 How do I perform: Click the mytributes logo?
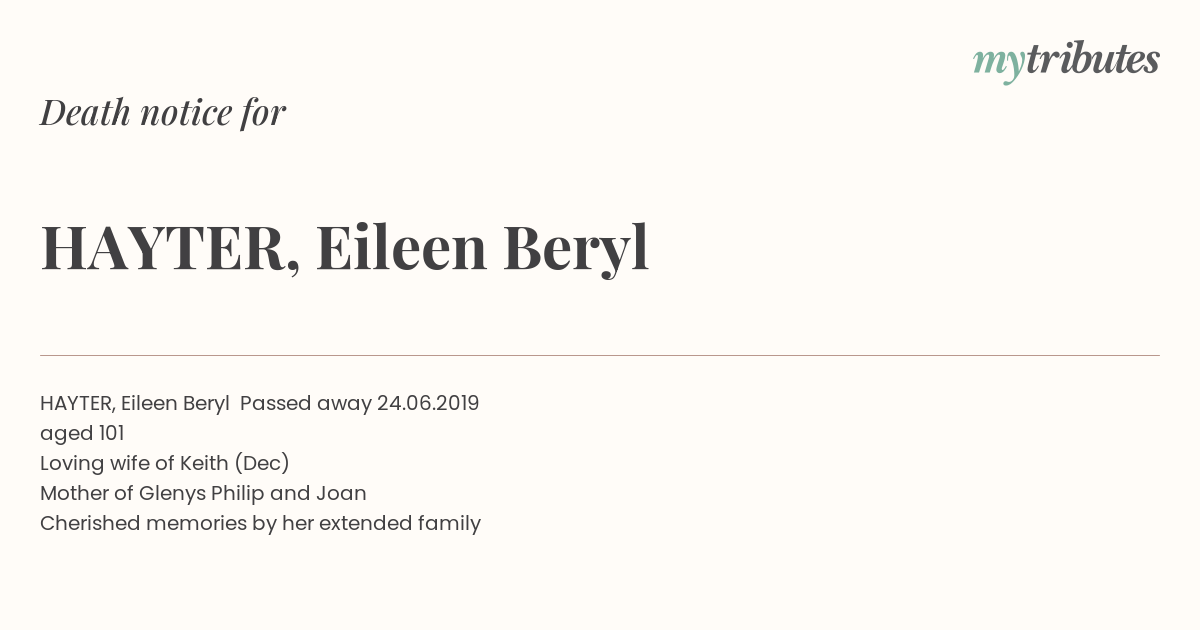1066,61
